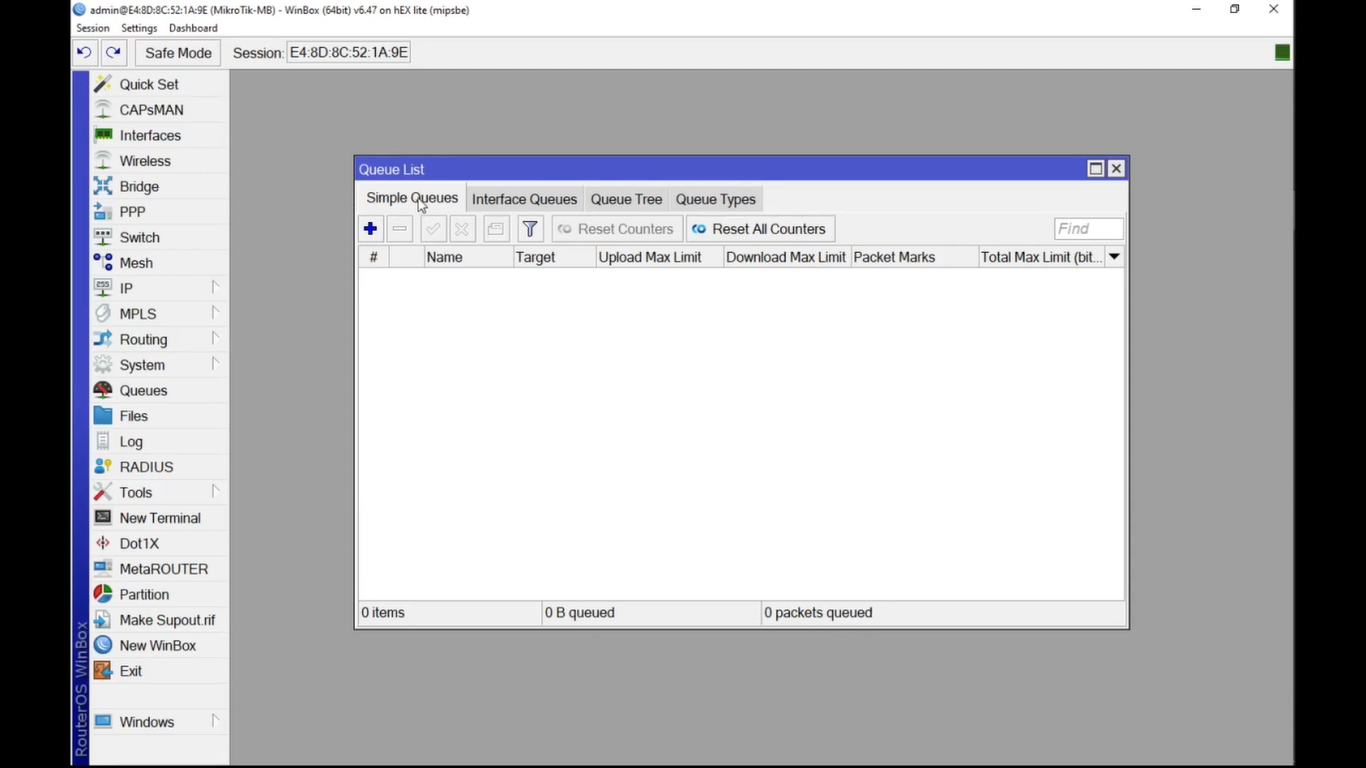This screenshot has width=1366, height=768.
Task: Click the enable checkmark icon
Action: [433, 229]
